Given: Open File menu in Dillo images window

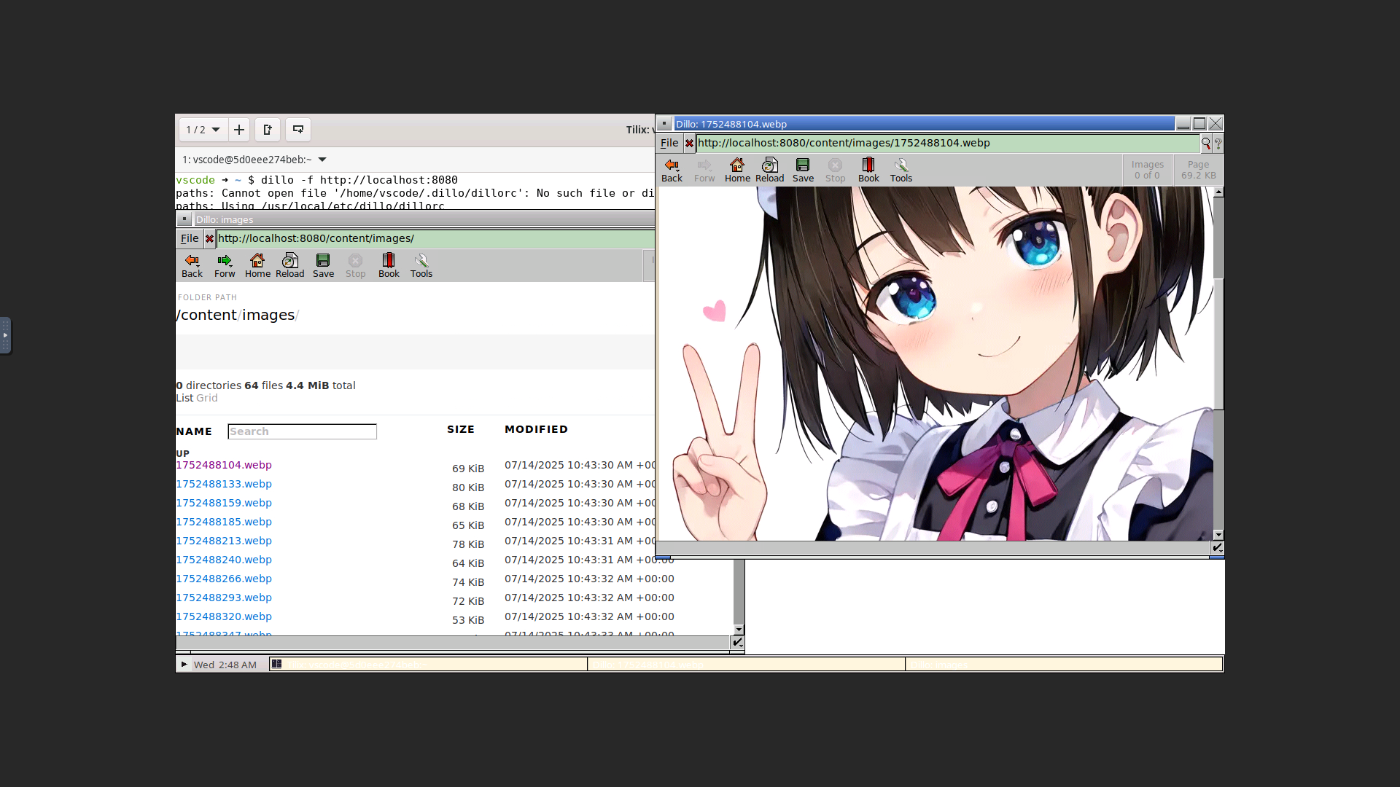Looking at the screenshot, I should 189,239.
